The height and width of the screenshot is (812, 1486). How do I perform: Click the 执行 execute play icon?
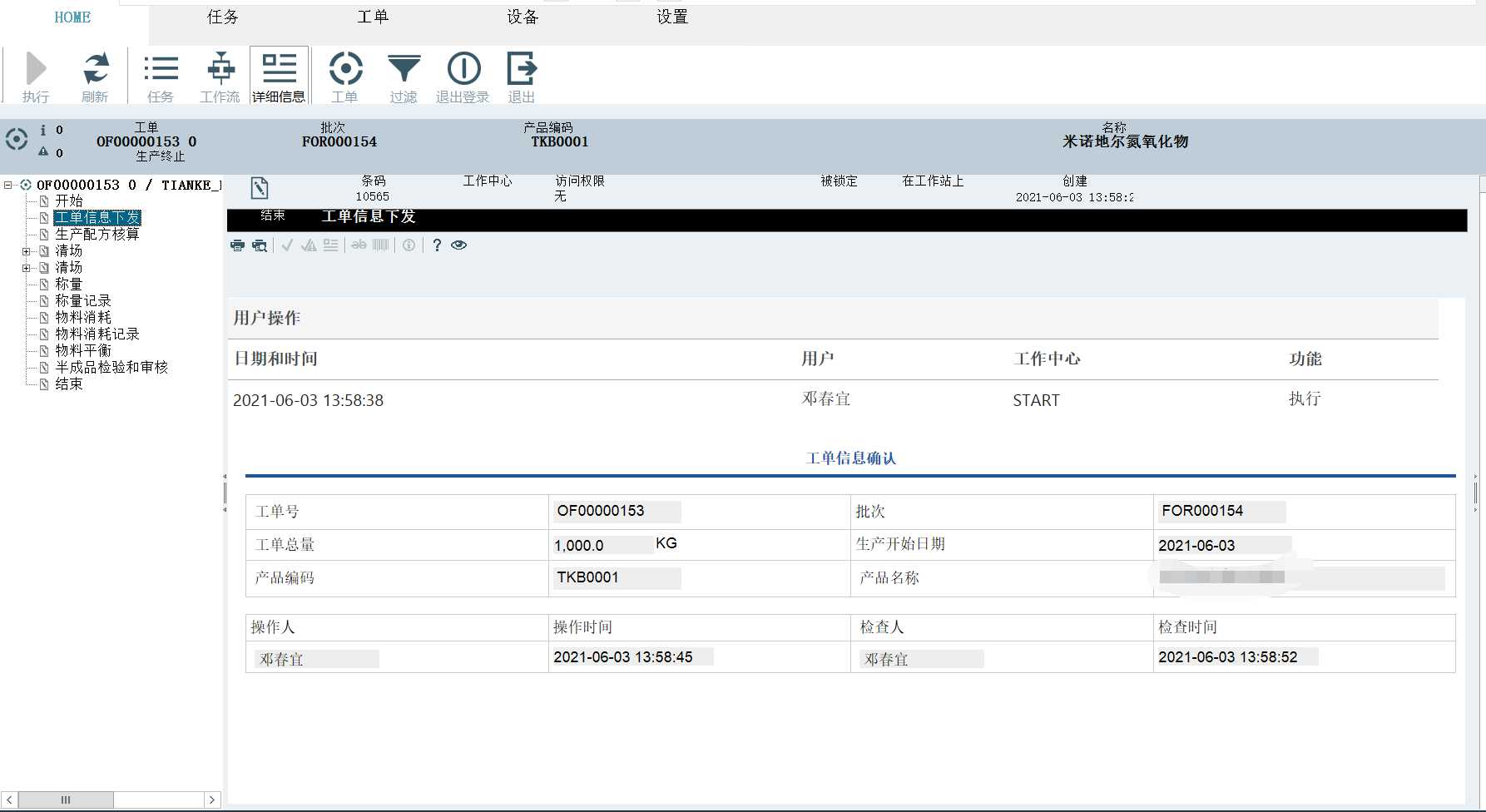click(x=36, y=68)
